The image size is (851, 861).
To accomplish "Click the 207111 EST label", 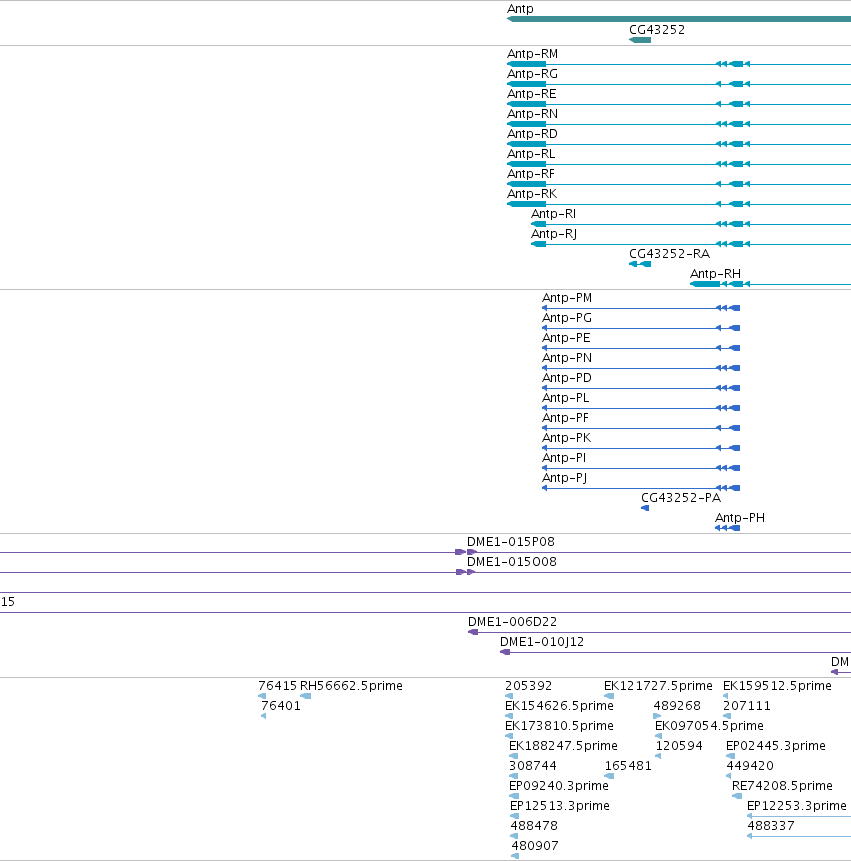I will 747,706.
